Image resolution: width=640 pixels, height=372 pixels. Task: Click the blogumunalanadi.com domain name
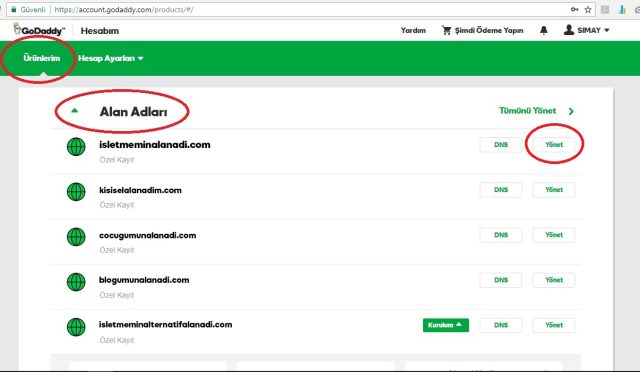click(x=144, y=280)
